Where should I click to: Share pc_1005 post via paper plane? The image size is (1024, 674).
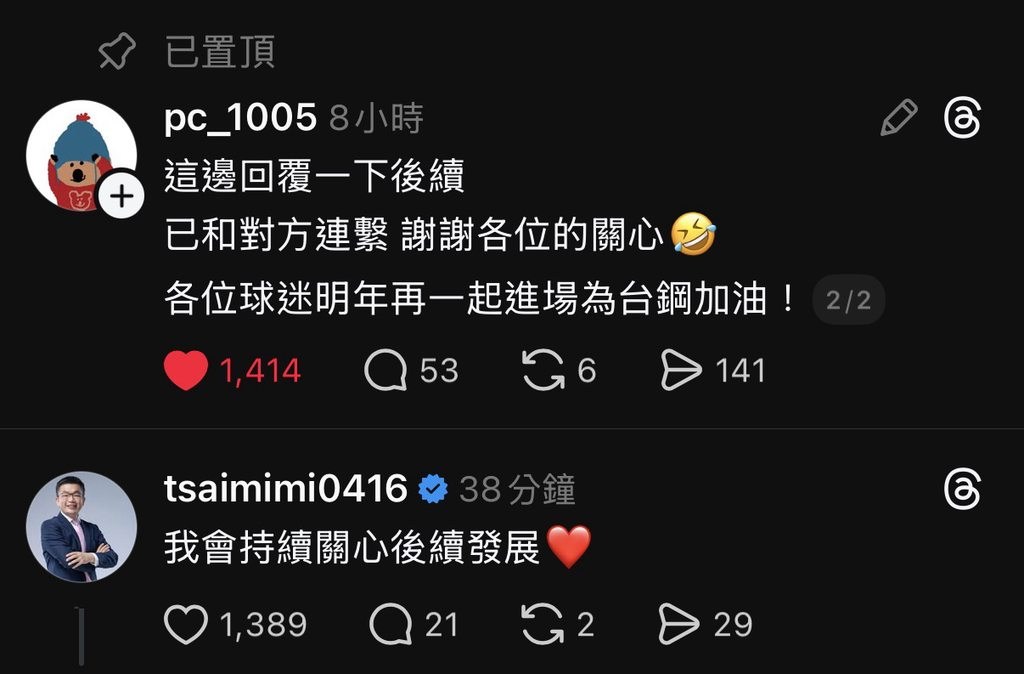pos(681,370)
